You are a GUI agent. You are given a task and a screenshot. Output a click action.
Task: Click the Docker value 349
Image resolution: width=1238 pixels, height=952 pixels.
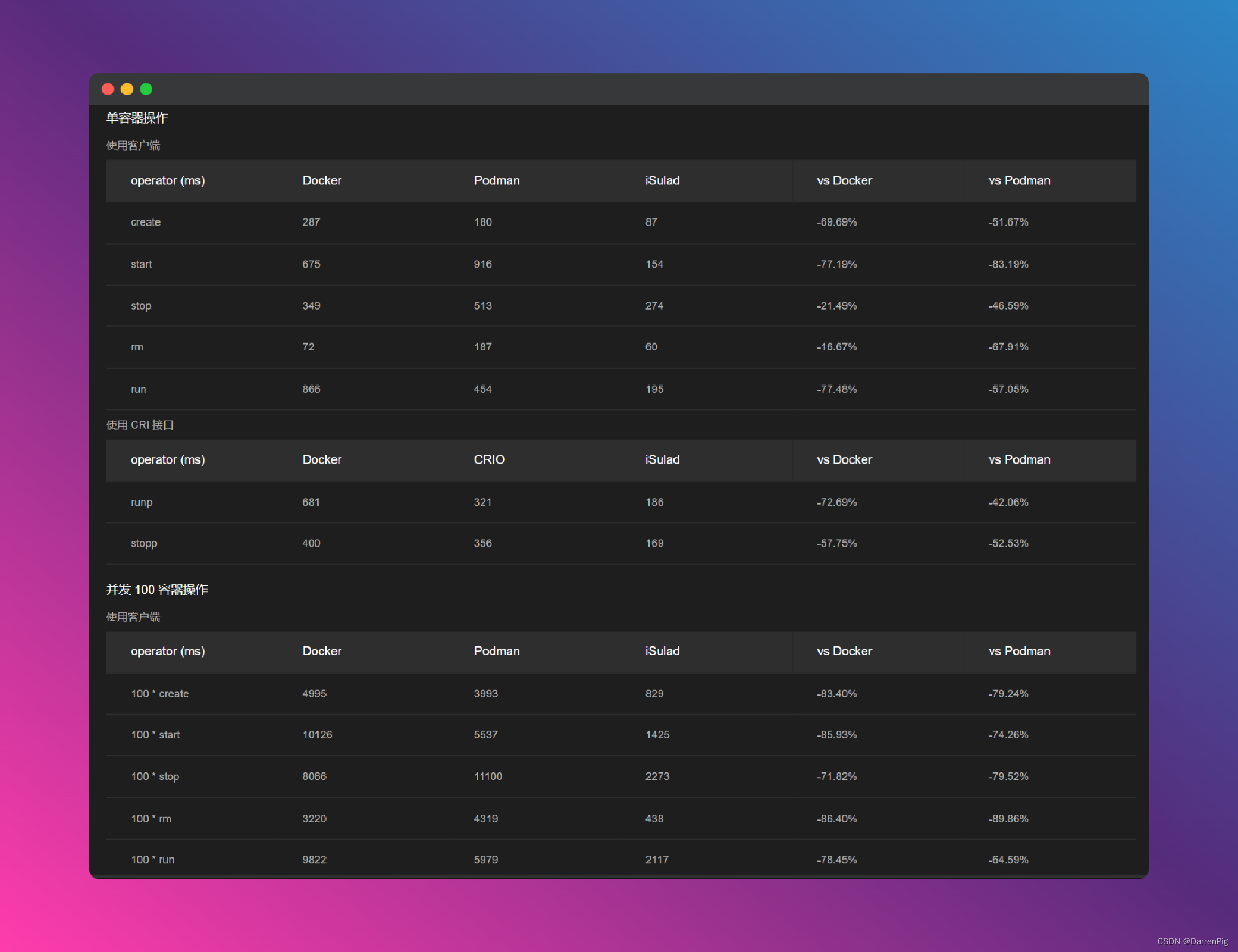[311, 306]
